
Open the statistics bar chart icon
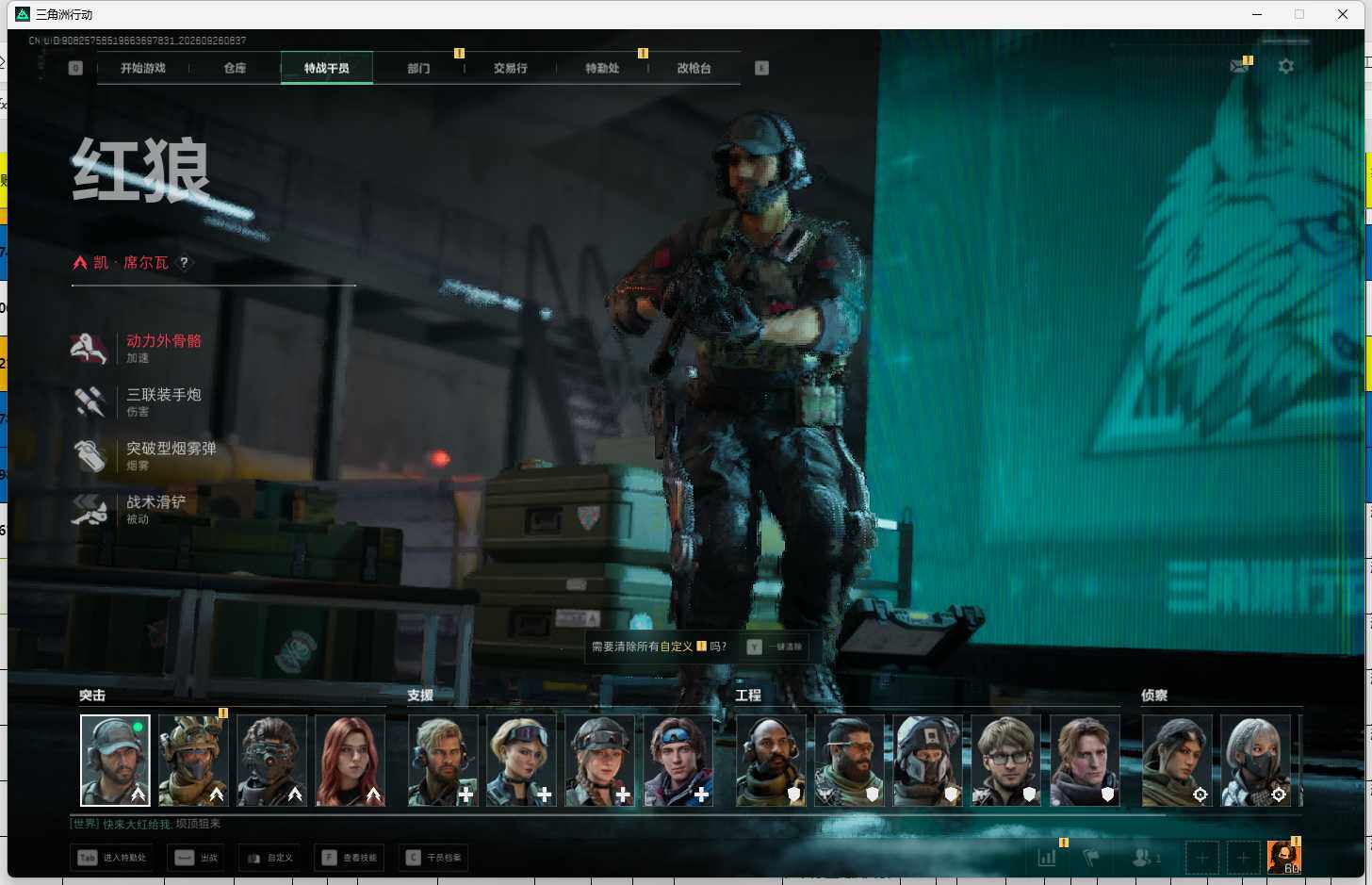(1047, 858)
